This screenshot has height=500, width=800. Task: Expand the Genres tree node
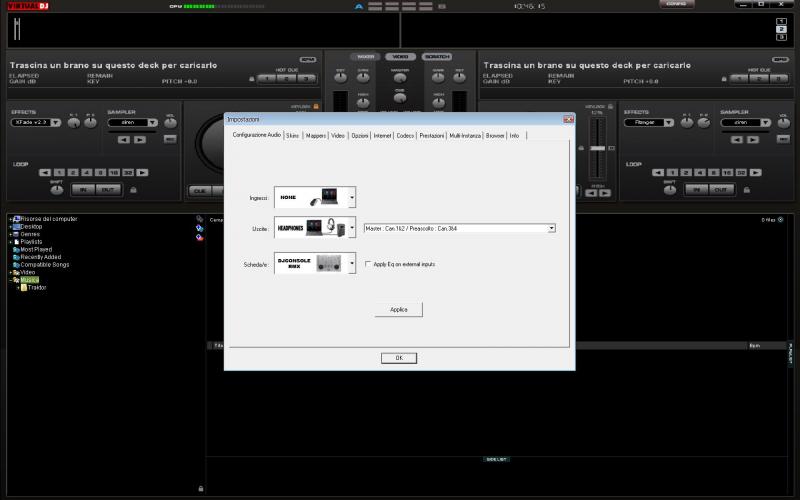[10, 235]
